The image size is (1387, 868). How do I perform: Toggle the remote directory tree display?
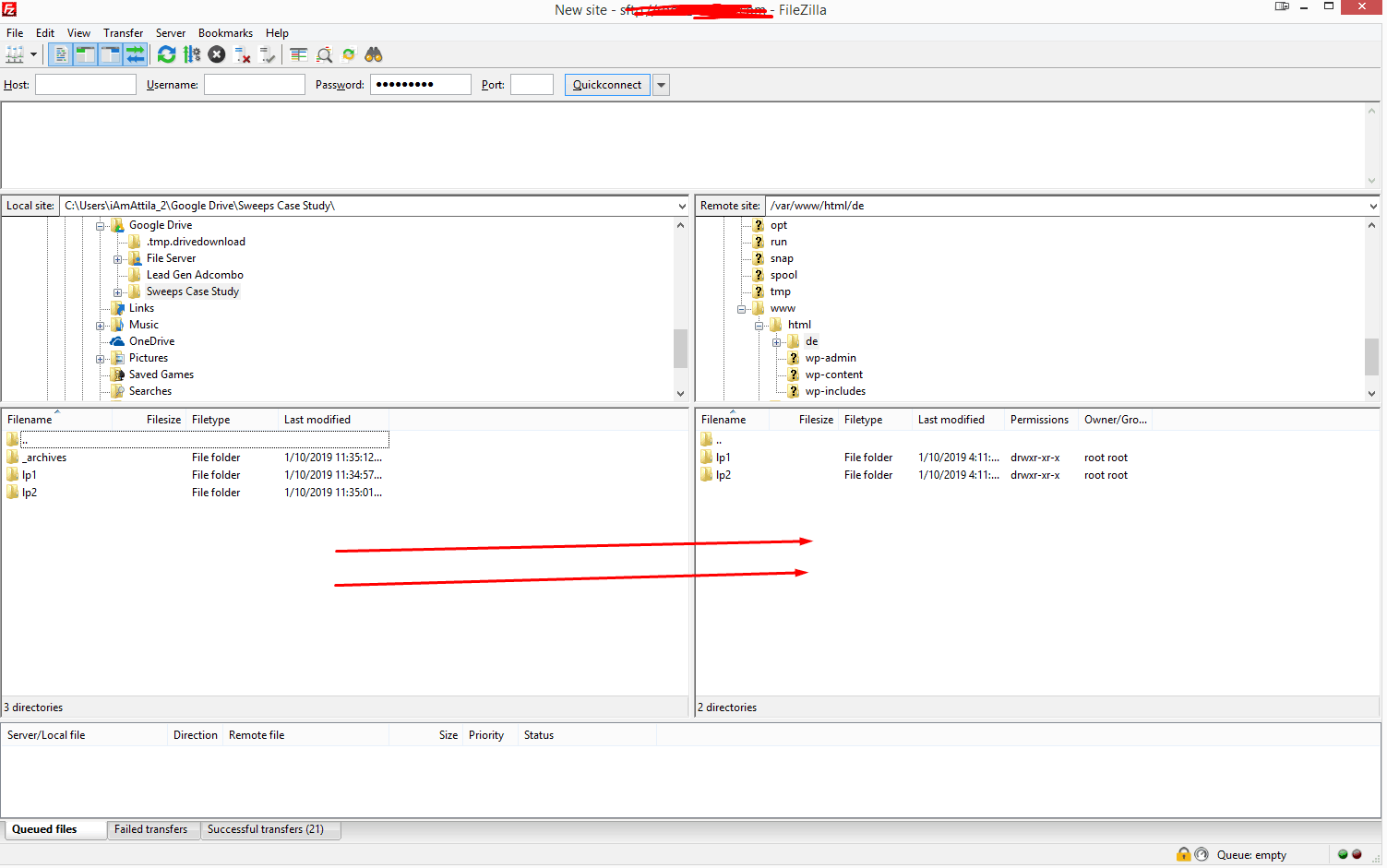[110, 54]
